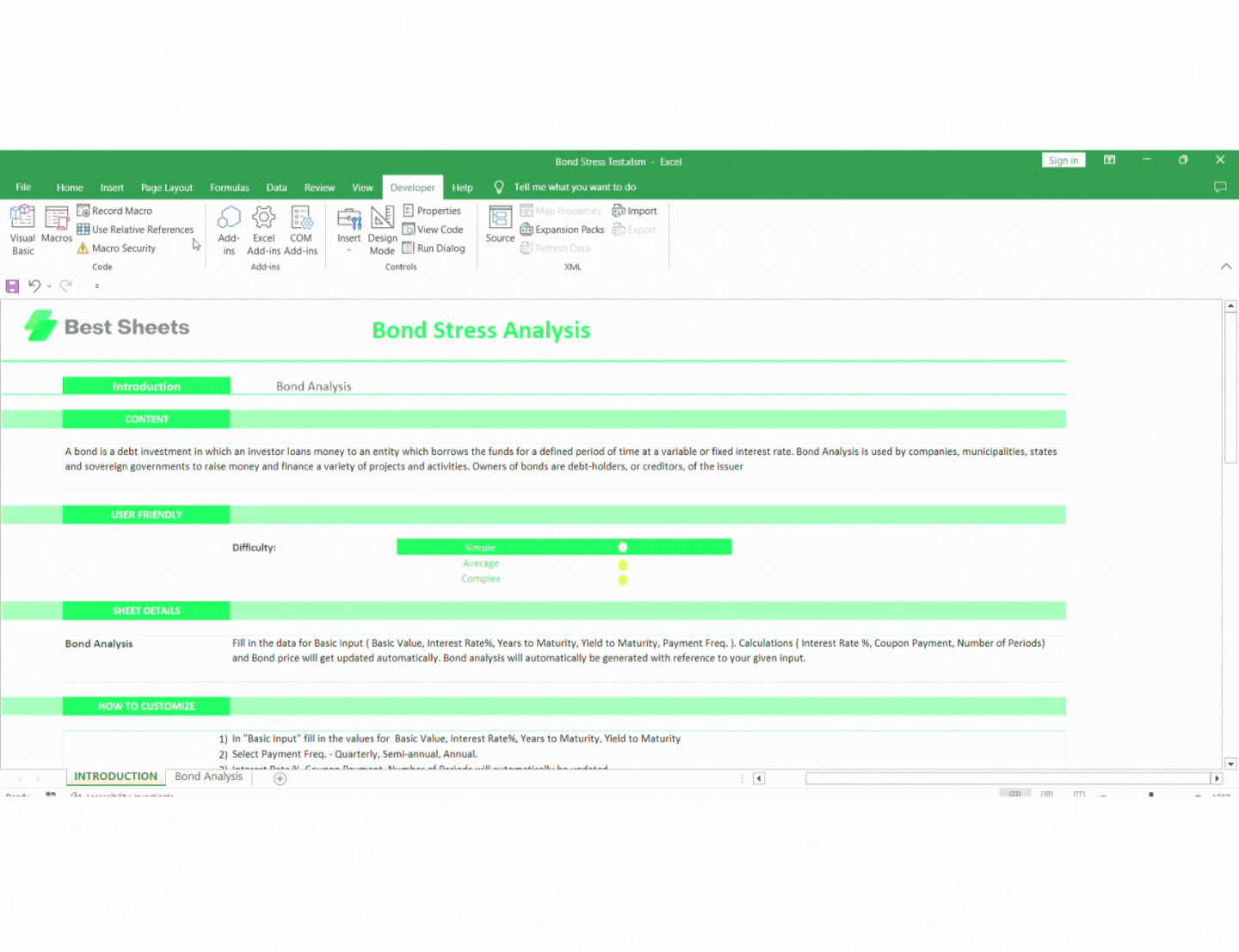Select the Bond Stress Analysis title
Image resolution: width=1239 pixels, height=952 pixels.
point(481,330)
